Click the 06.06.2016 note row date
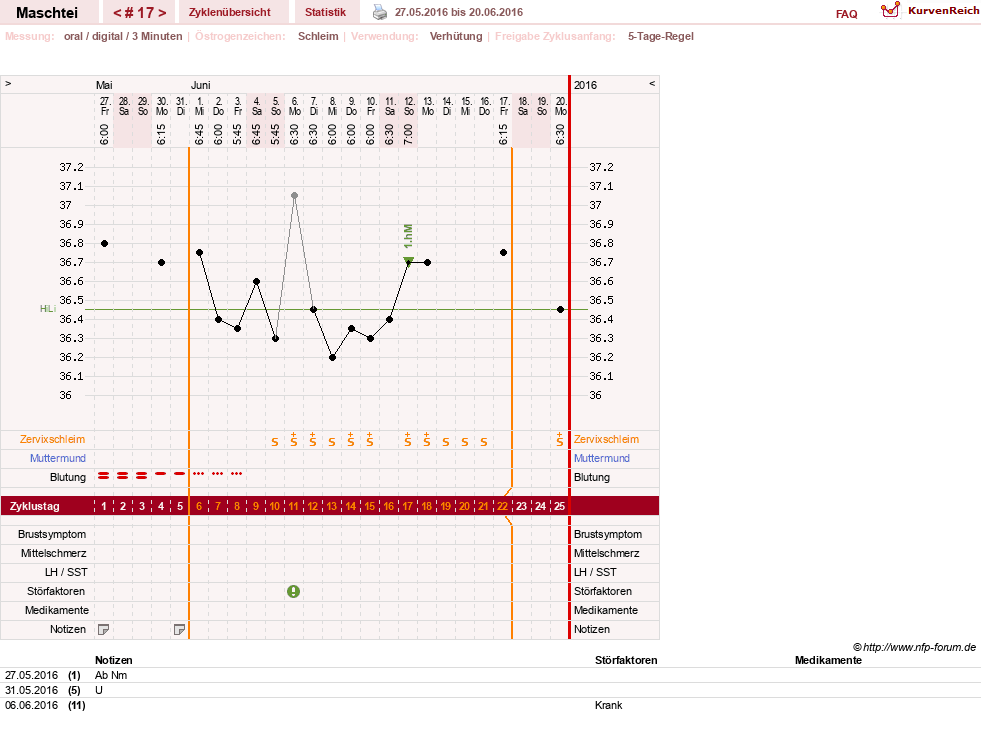981x739 pixels. click(x=31, y=705)
